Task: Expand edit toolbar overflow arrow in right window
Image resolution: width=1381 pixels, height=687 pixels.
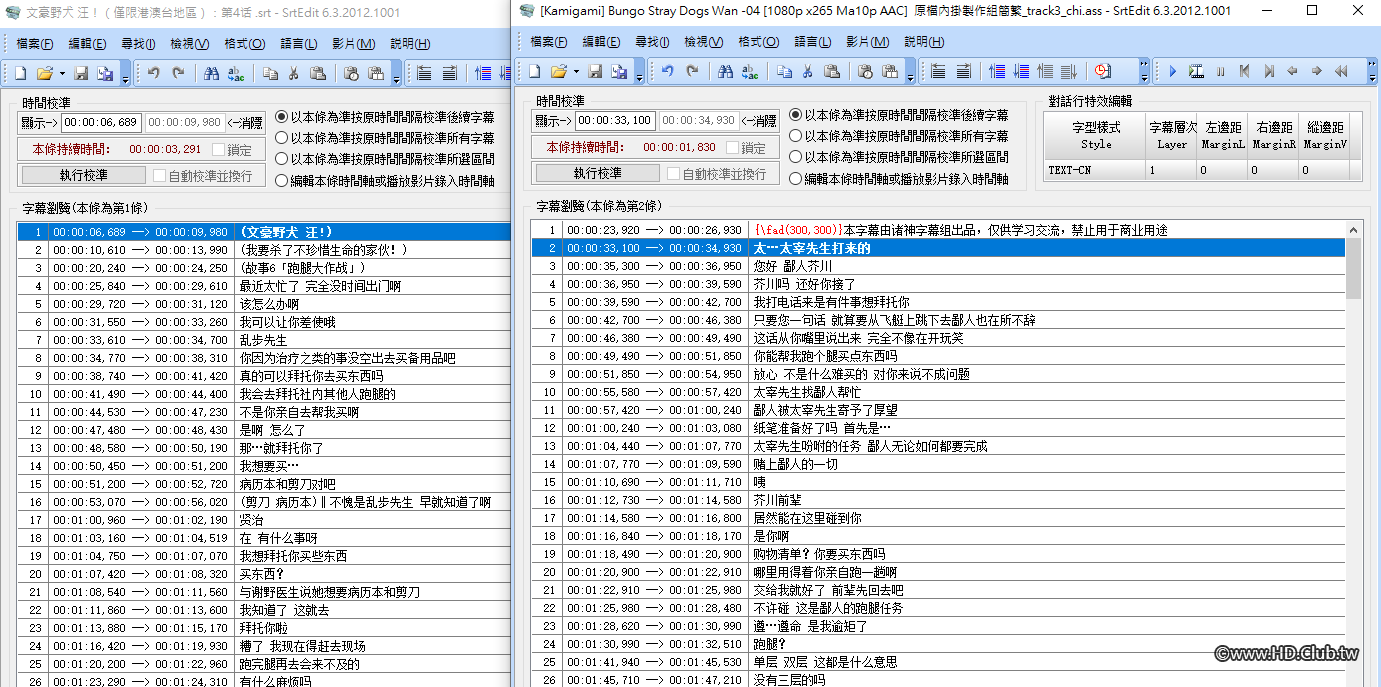Action: point(911,74)
